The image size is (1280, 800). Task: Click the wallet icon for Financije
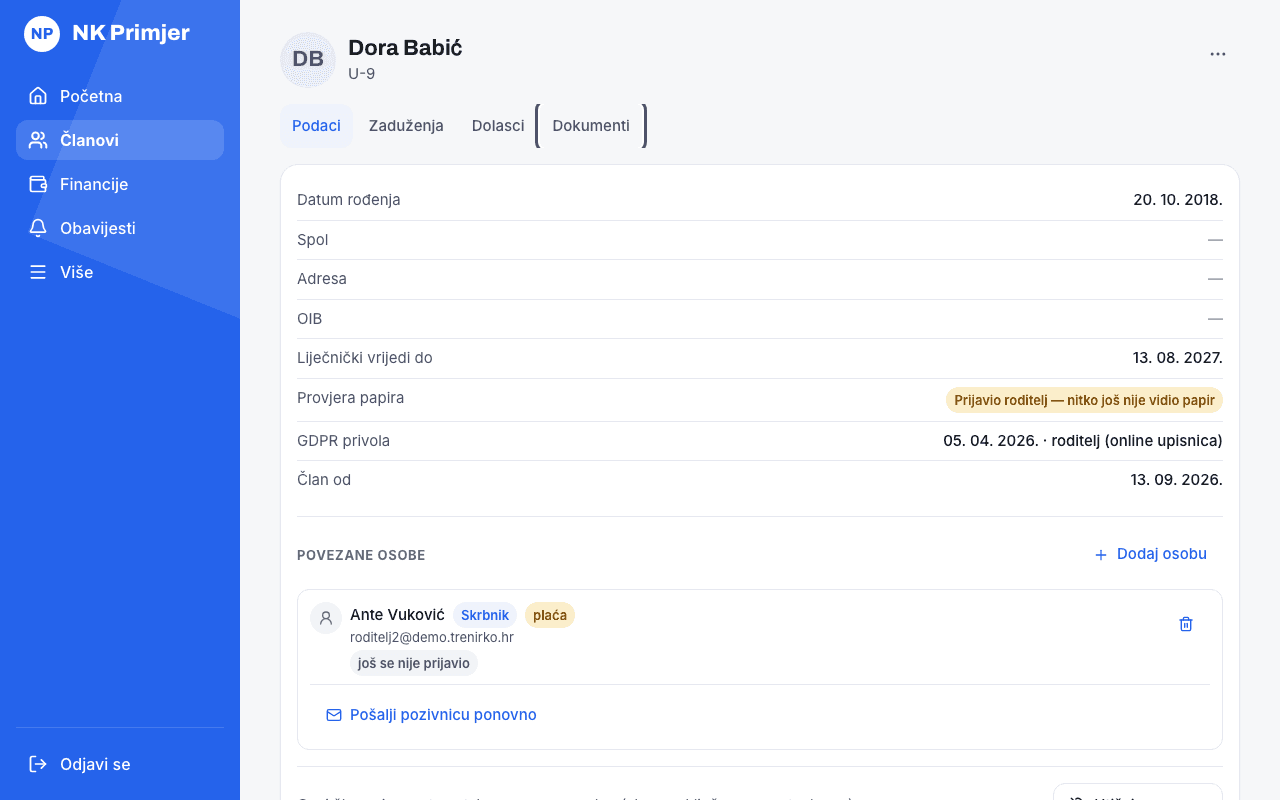point(38,184)
